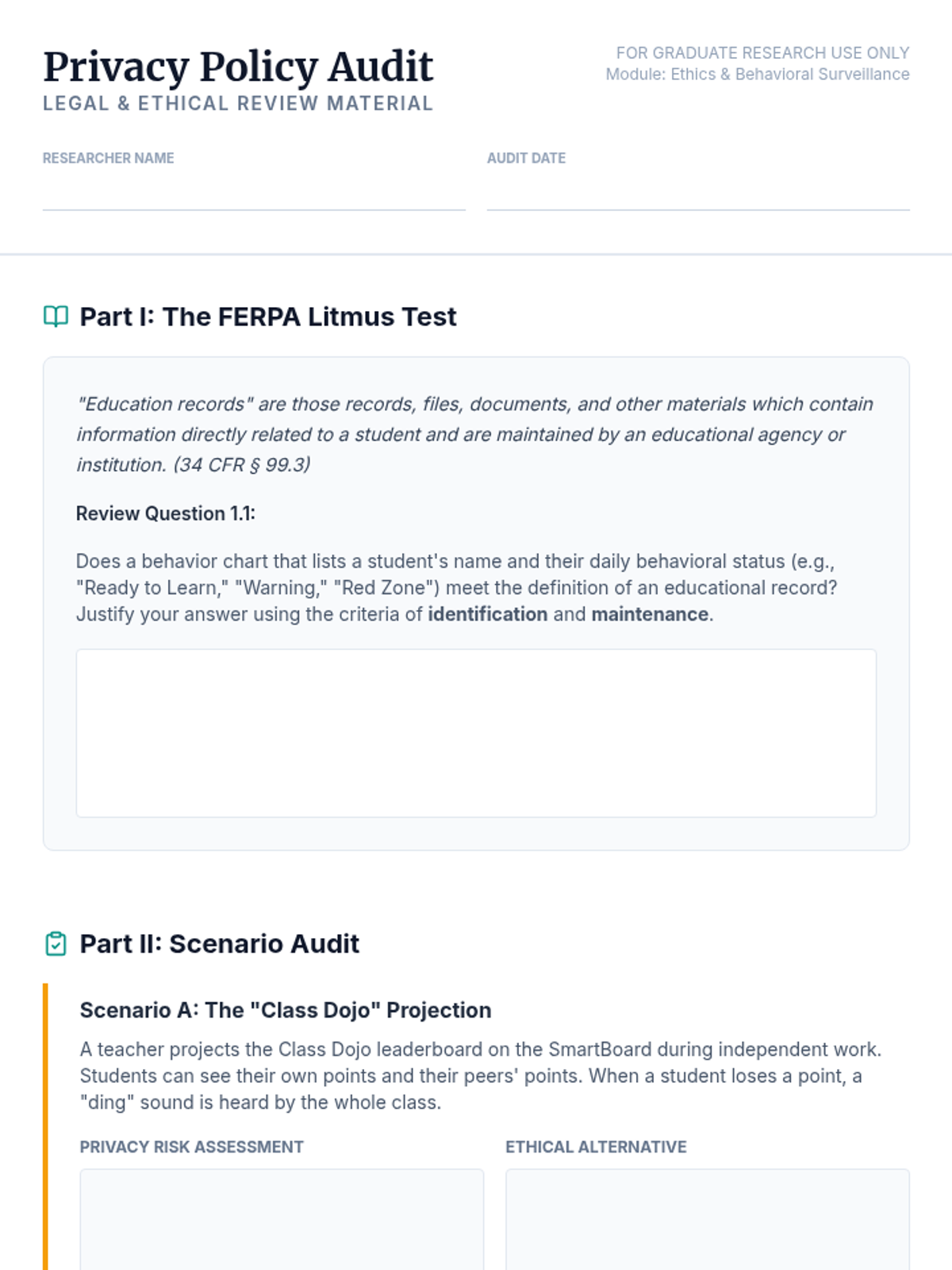Click the Review Question 1.1 label
Screen dimensions: 952x1270
coord(166,514)
